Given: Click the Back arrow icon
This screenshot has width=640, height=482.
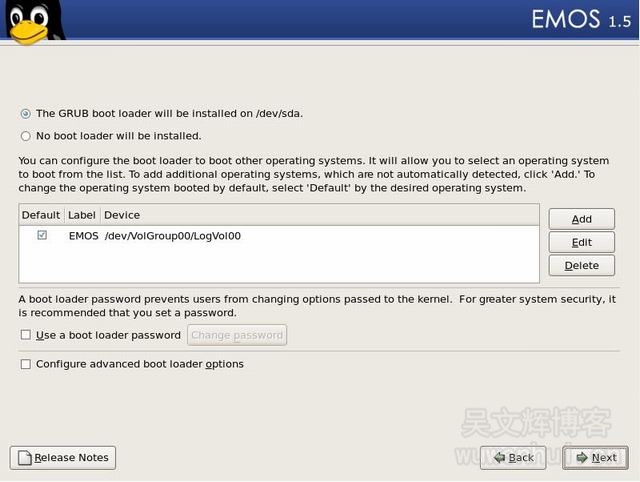Looking at the screenshot, I should [497, 458].
